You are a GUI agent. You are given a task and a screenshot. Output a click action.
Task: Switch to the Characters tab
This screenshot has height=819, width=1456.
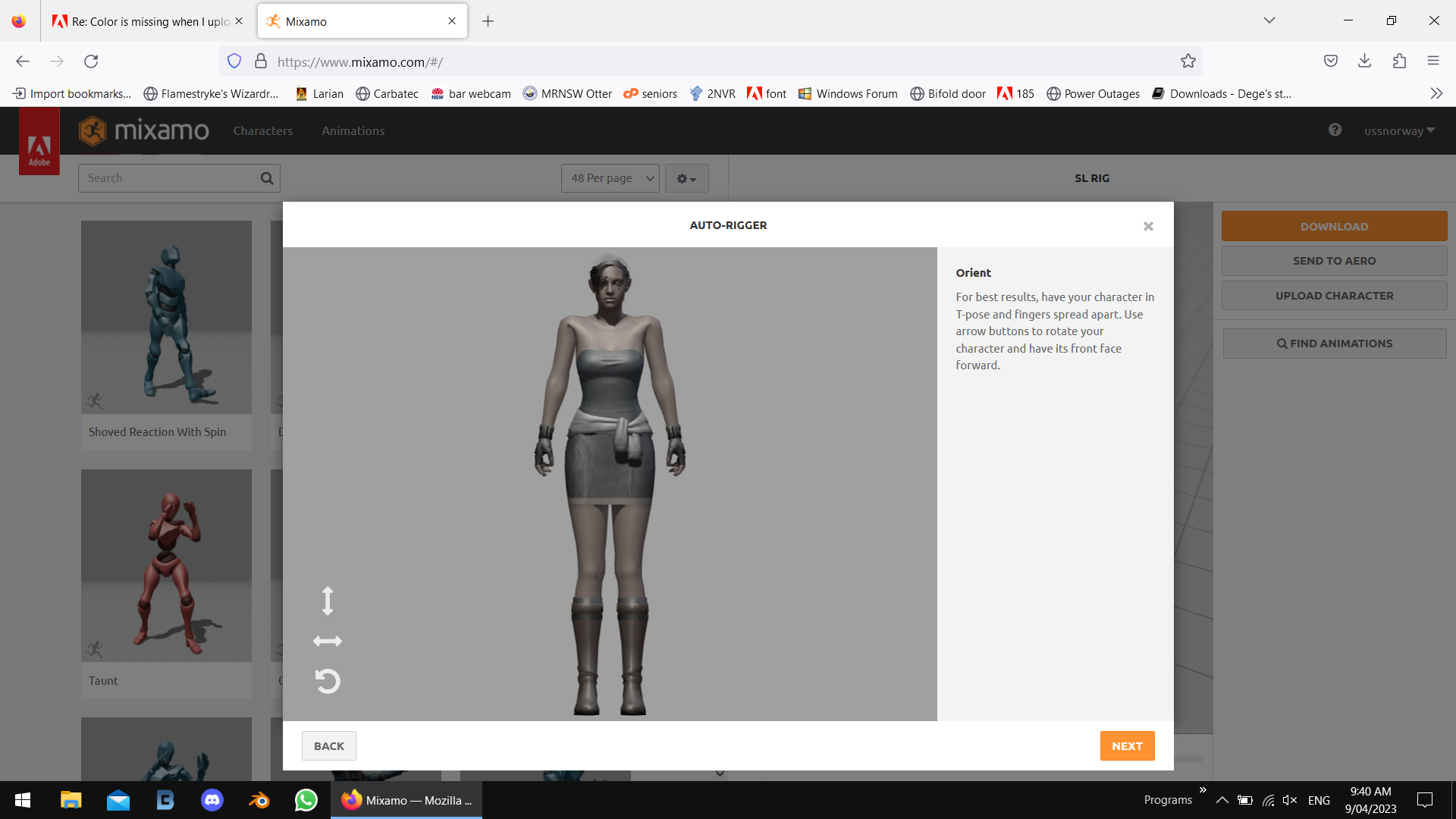(263, 130)
